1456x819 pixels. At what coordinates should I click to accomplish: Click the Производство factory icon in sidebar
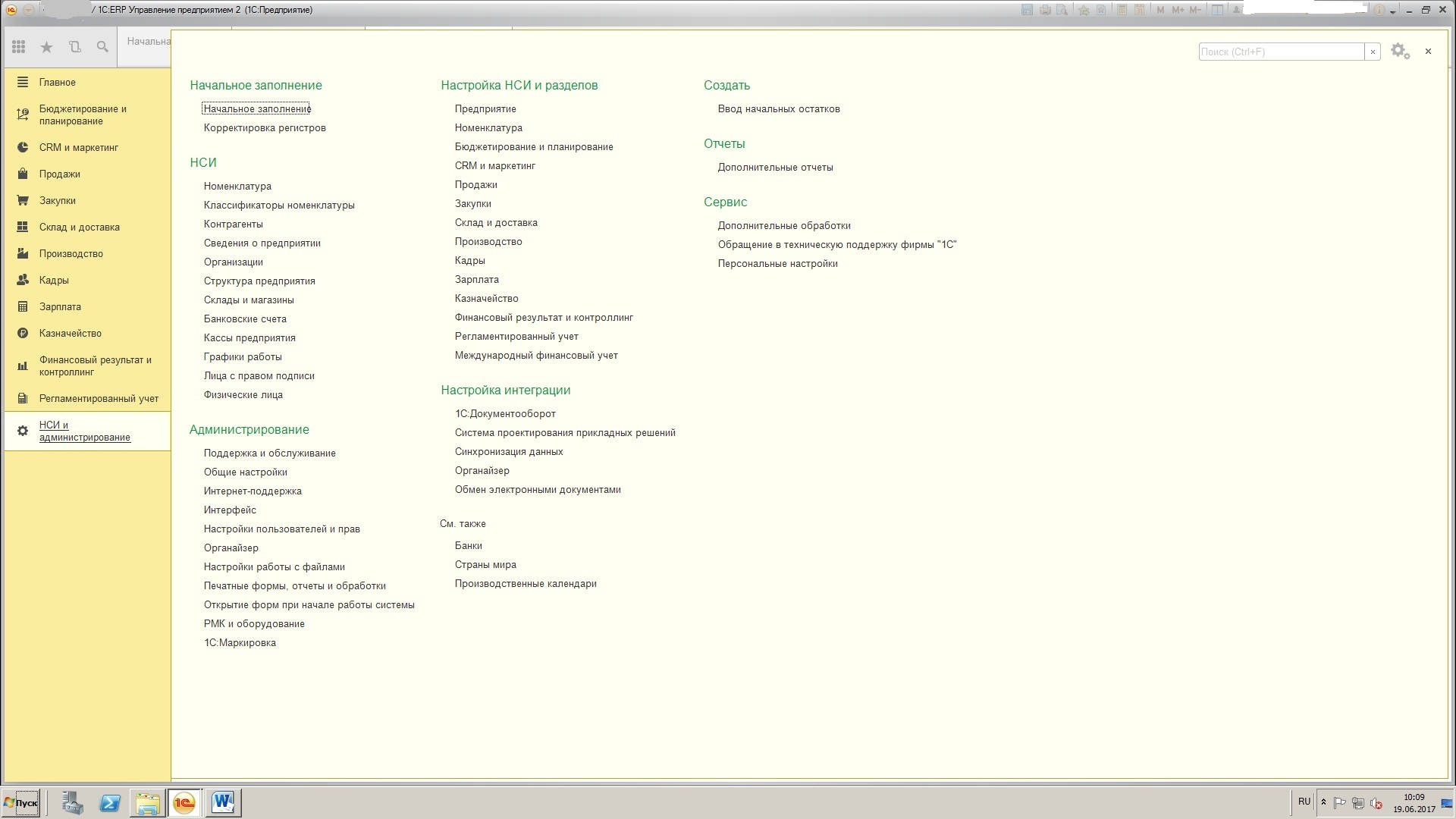click(x=23, y=253)
